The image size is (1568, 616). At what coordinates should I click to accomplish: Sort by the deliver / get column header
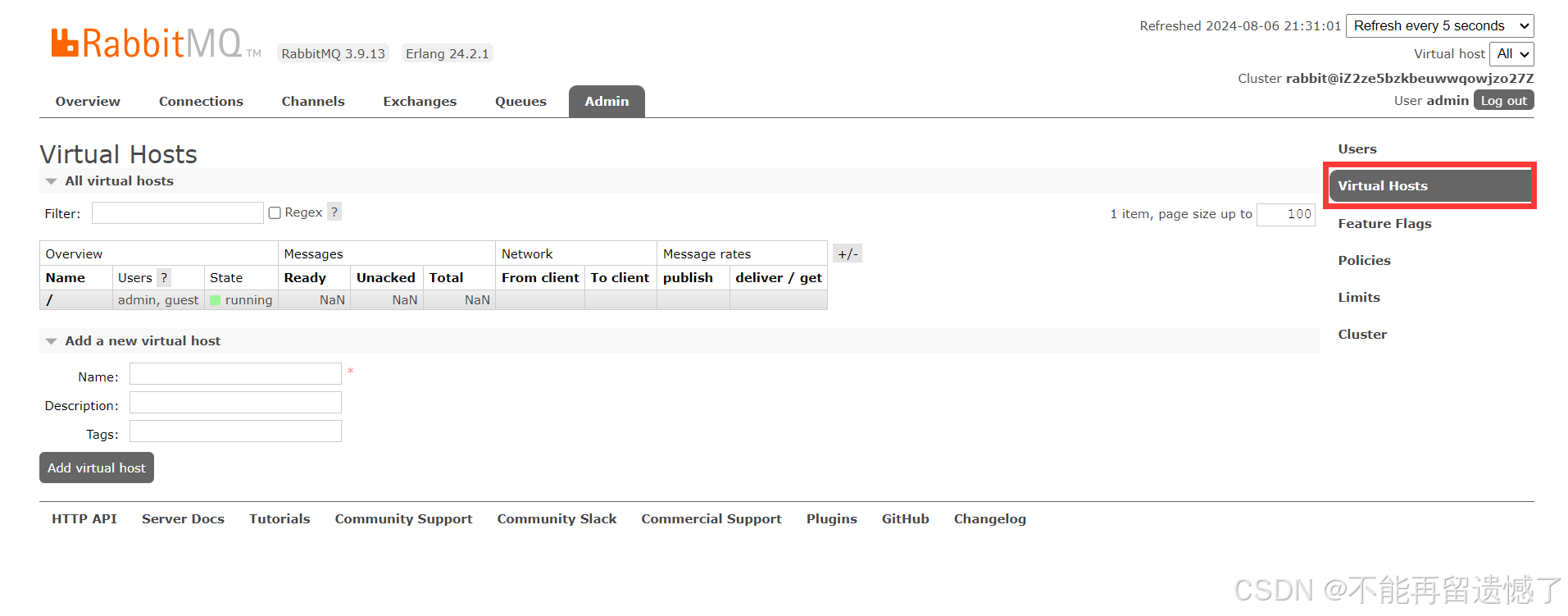click(x=779, y=277)
